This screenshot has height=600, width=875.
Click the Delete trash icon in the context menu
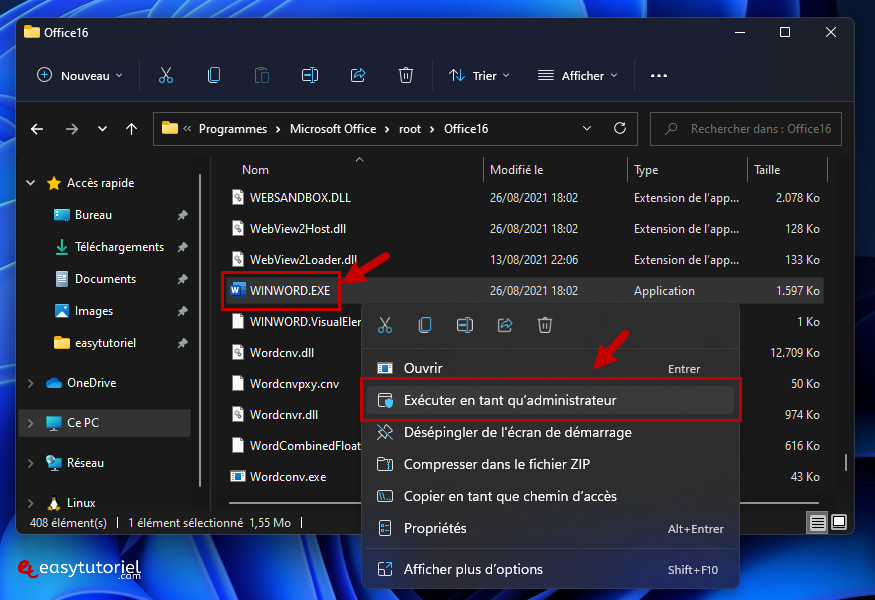[545, 325]
